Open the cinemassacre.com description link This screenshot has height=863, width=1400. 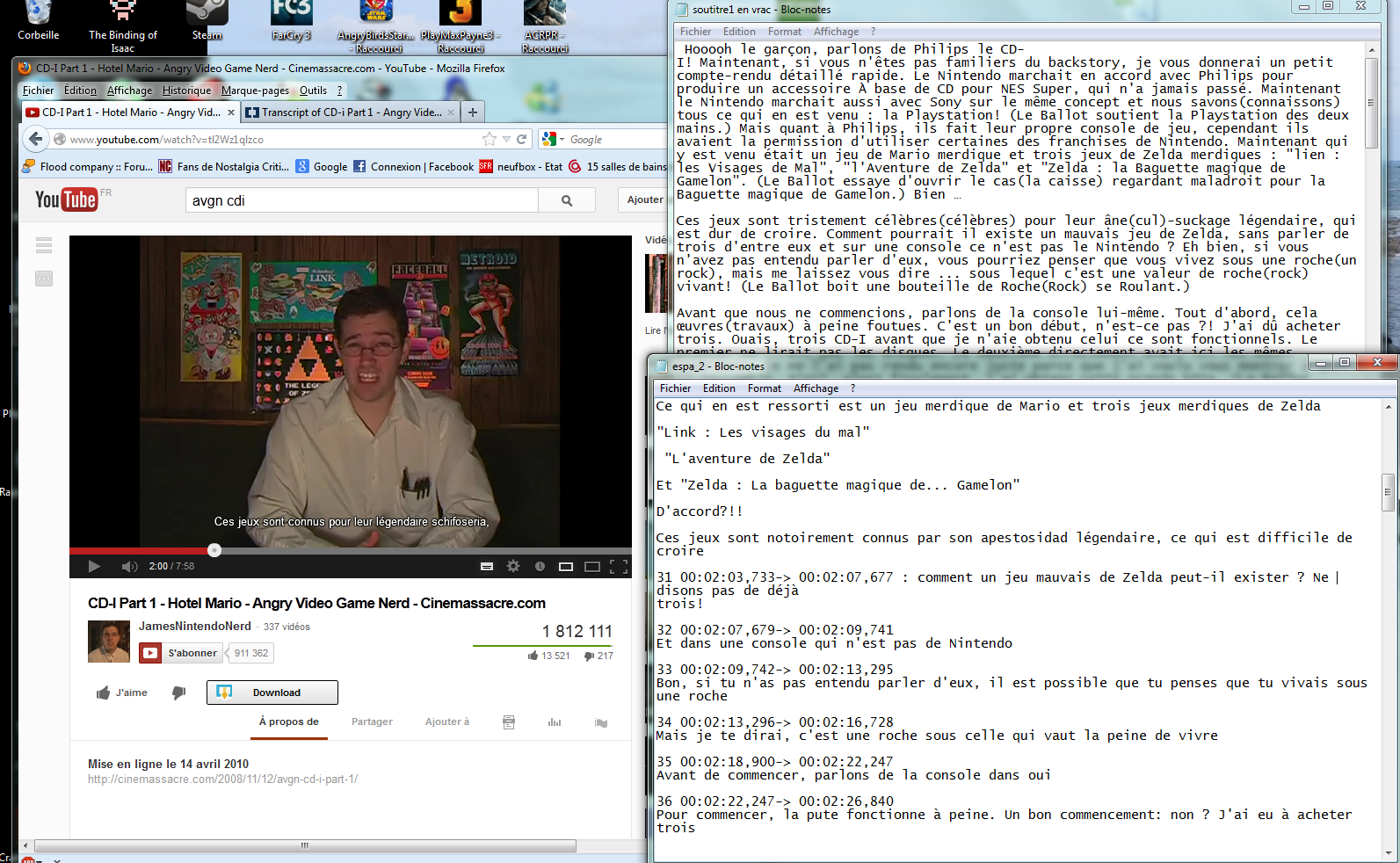click(x=222, y=780)
